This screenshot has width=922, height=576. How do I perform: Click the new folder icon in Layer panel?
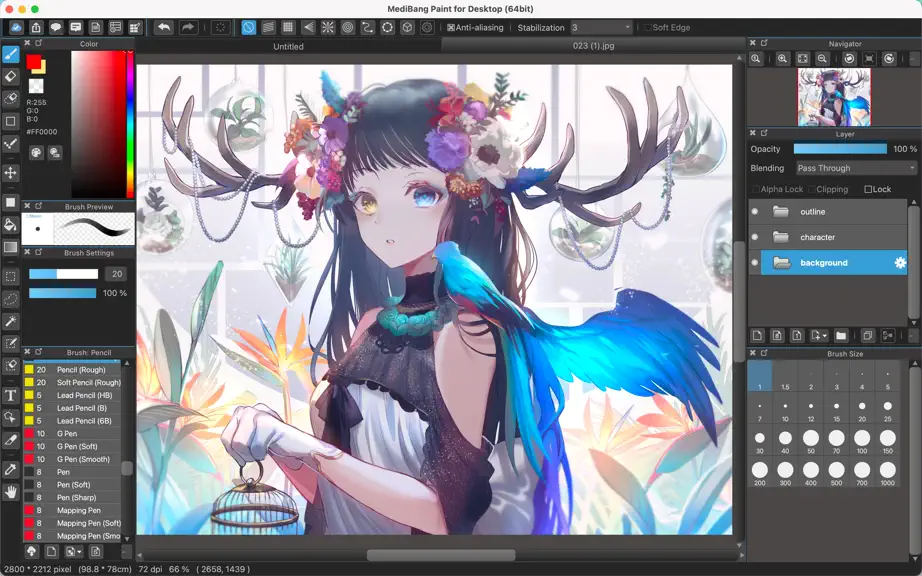[841, 336]
